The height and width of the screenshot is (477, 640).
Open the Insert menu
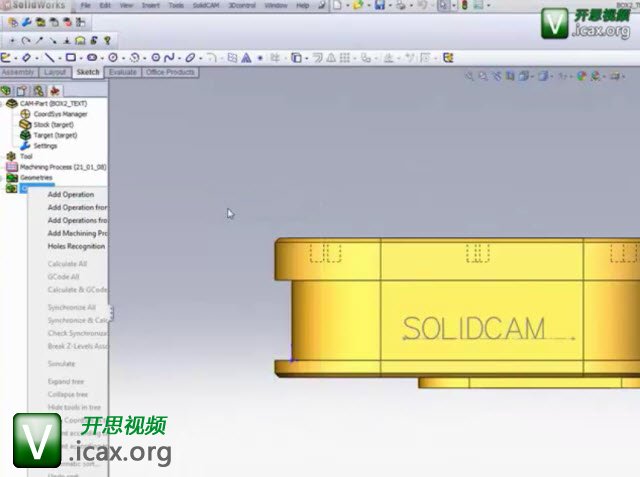point(151,6)
